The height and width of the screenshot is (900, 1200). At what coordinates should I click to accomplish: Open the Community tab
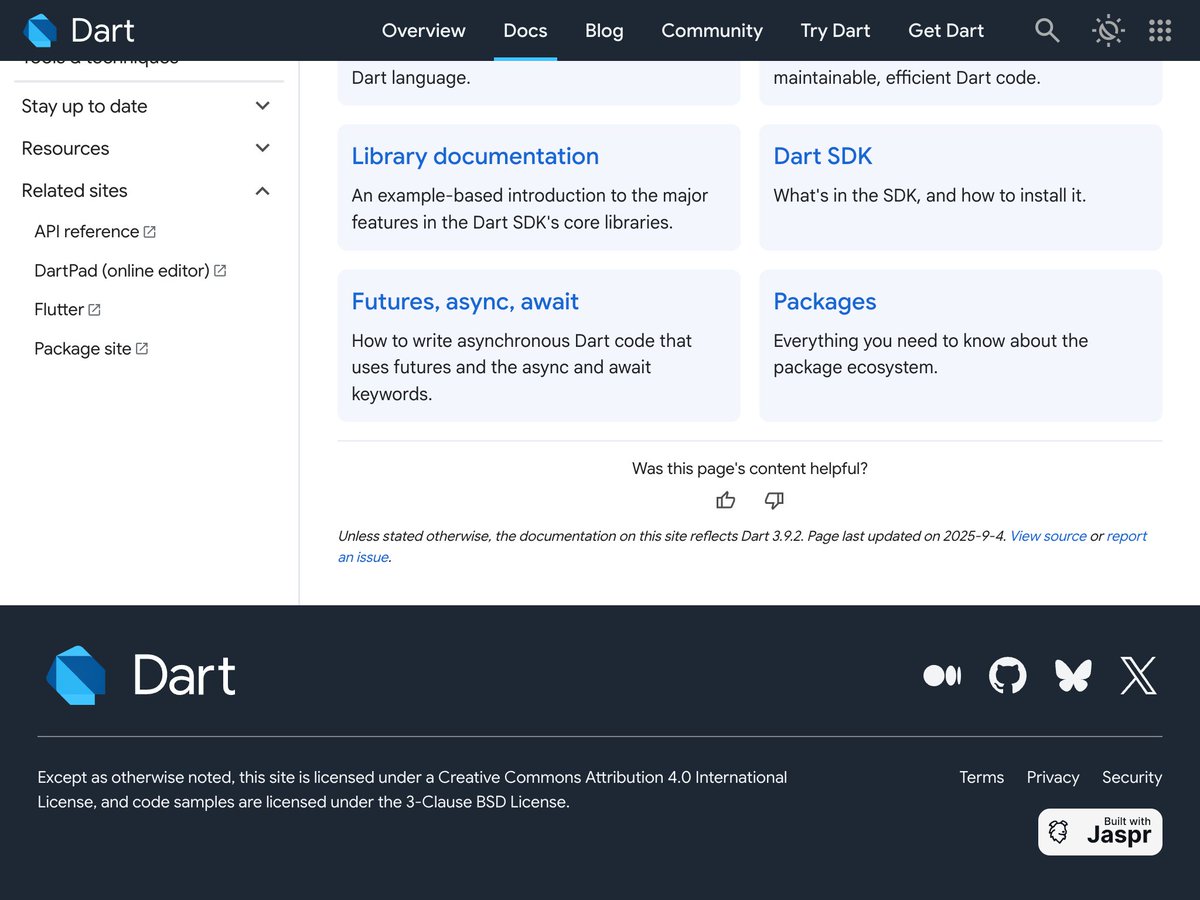(712, 31)
